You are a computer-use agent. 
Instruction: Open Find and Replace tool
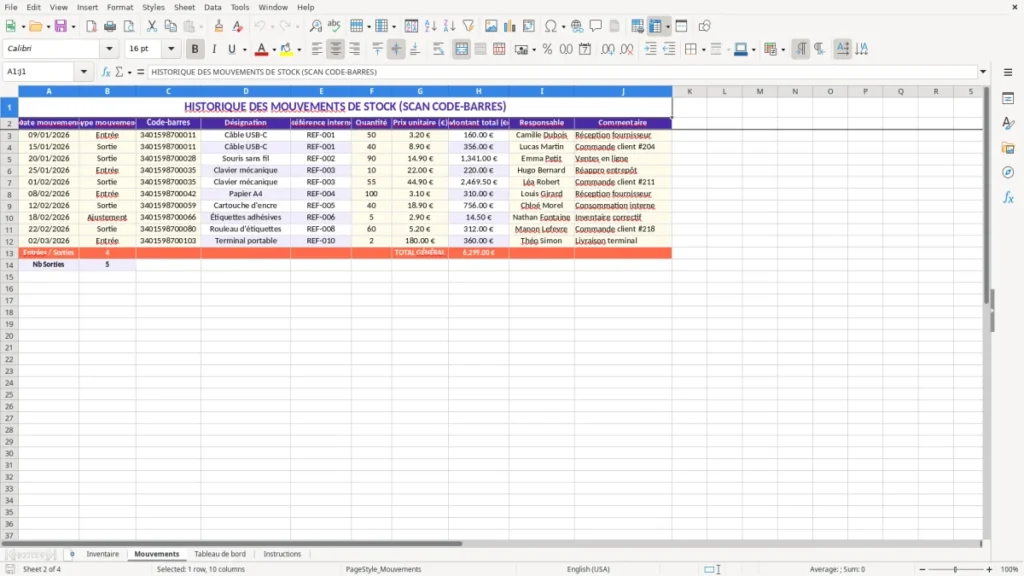tap(315, 26)
